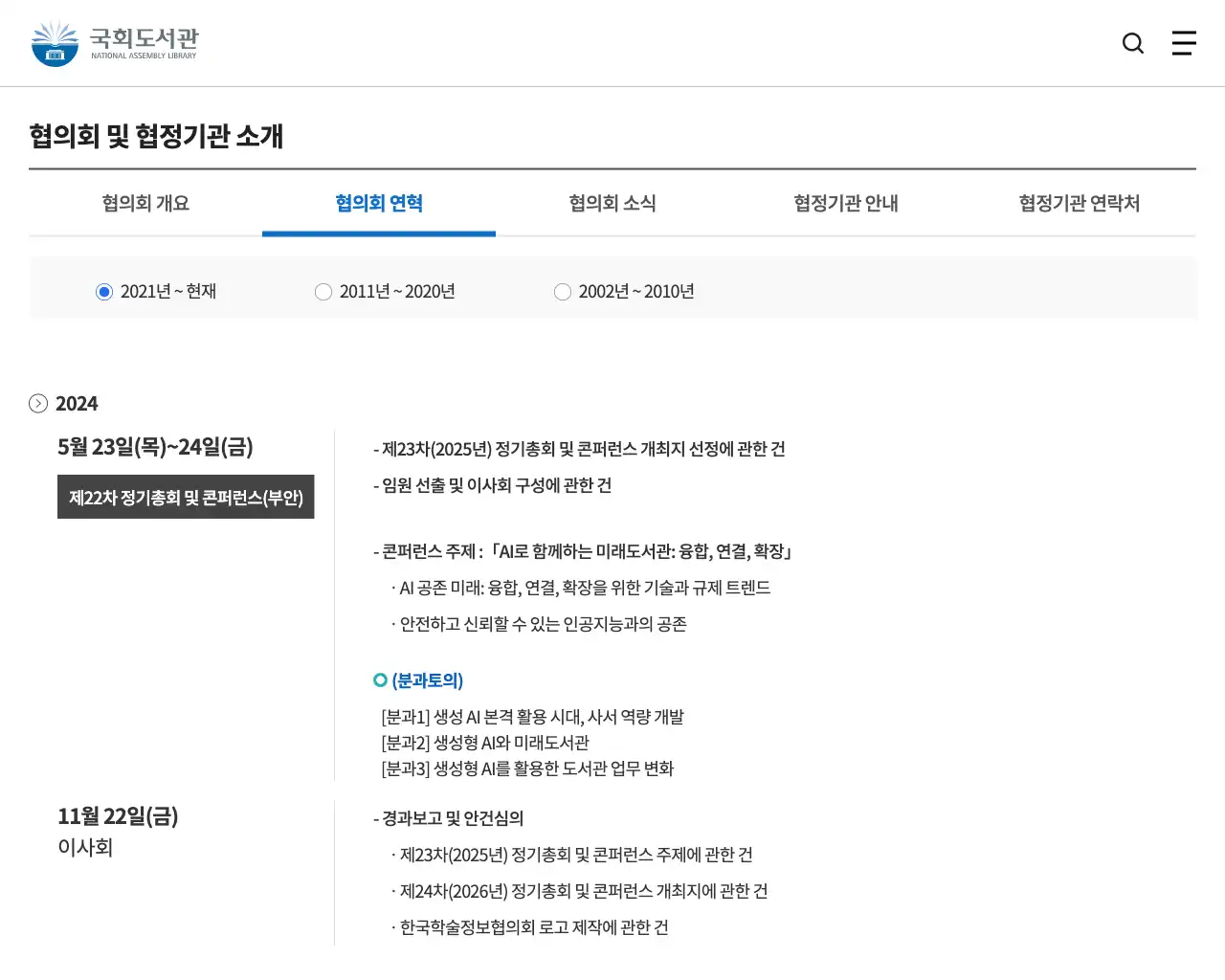Viewport: 1225px width, 980px height.
Task: Open the 협정기관 연락처 tab
Action: click(1079, 203)
